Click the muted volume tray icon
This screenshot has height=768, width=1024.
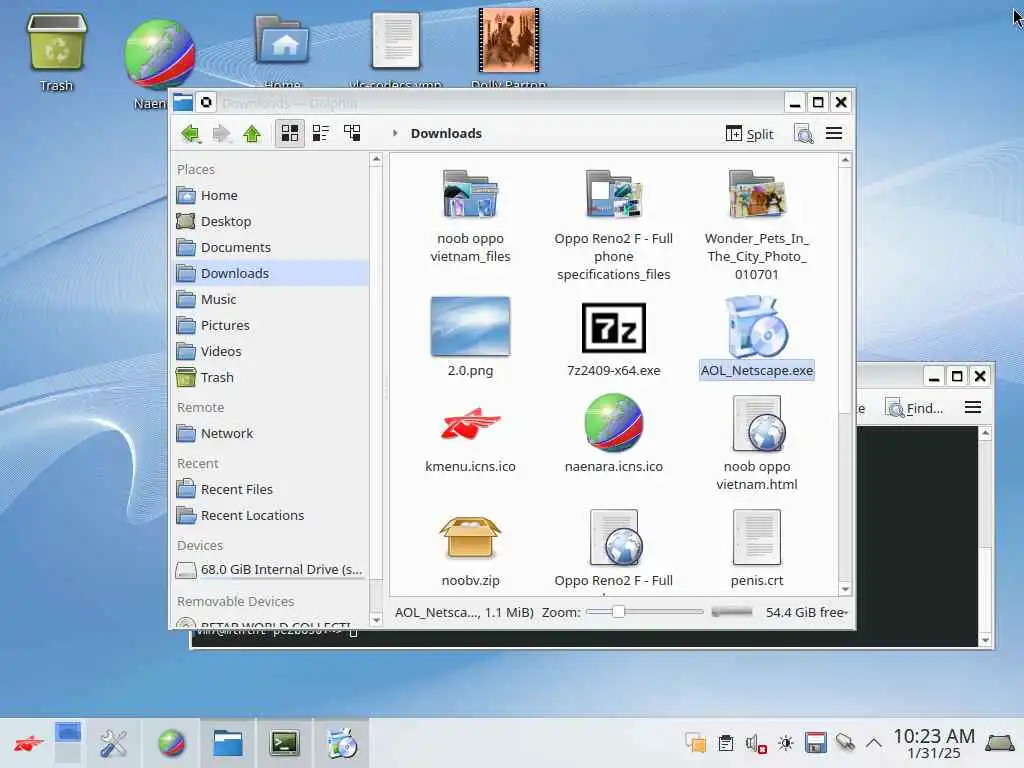pyautogui.click(x=756, y=743)
